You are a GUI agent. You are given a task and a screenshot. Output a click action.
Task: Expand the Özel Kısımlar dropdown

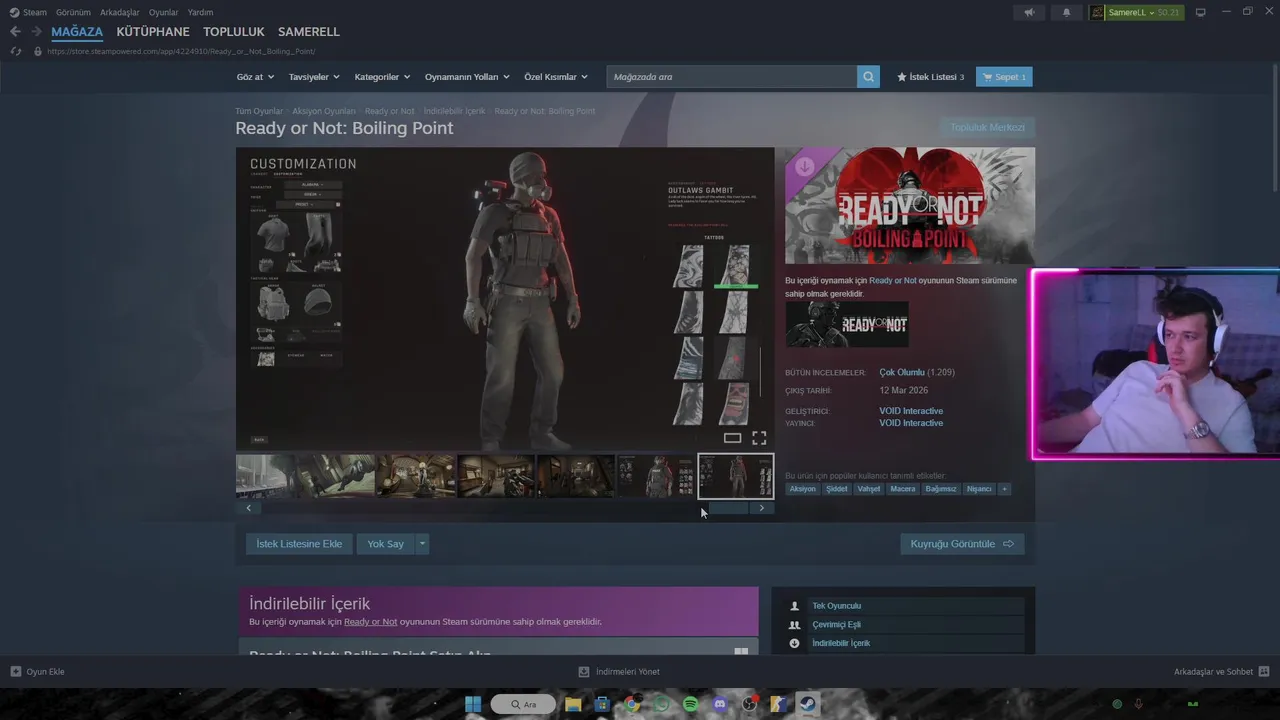[556, 77]
